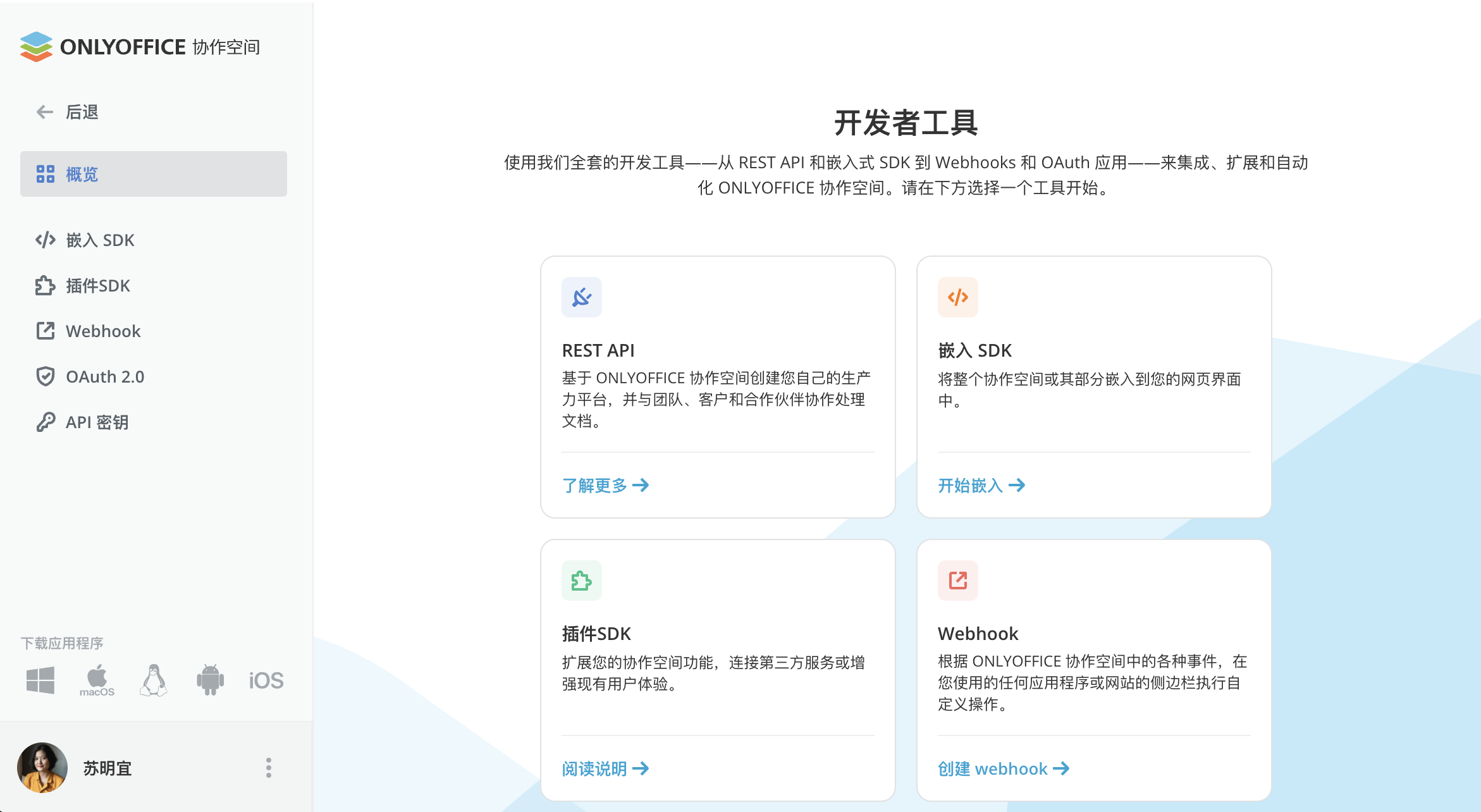
Task: Click the API 密钥 key icon
Action: tap(46, 422)
